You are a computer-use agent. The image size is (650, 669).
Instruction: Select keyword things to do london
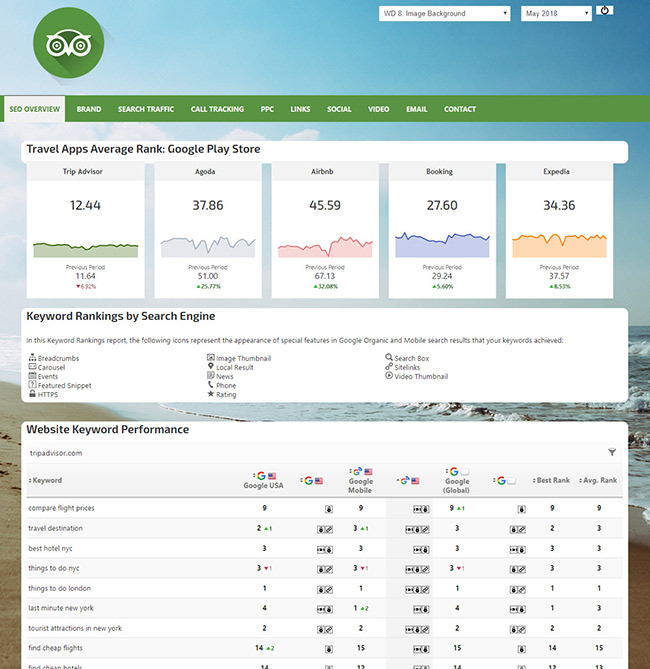(59, 588)
